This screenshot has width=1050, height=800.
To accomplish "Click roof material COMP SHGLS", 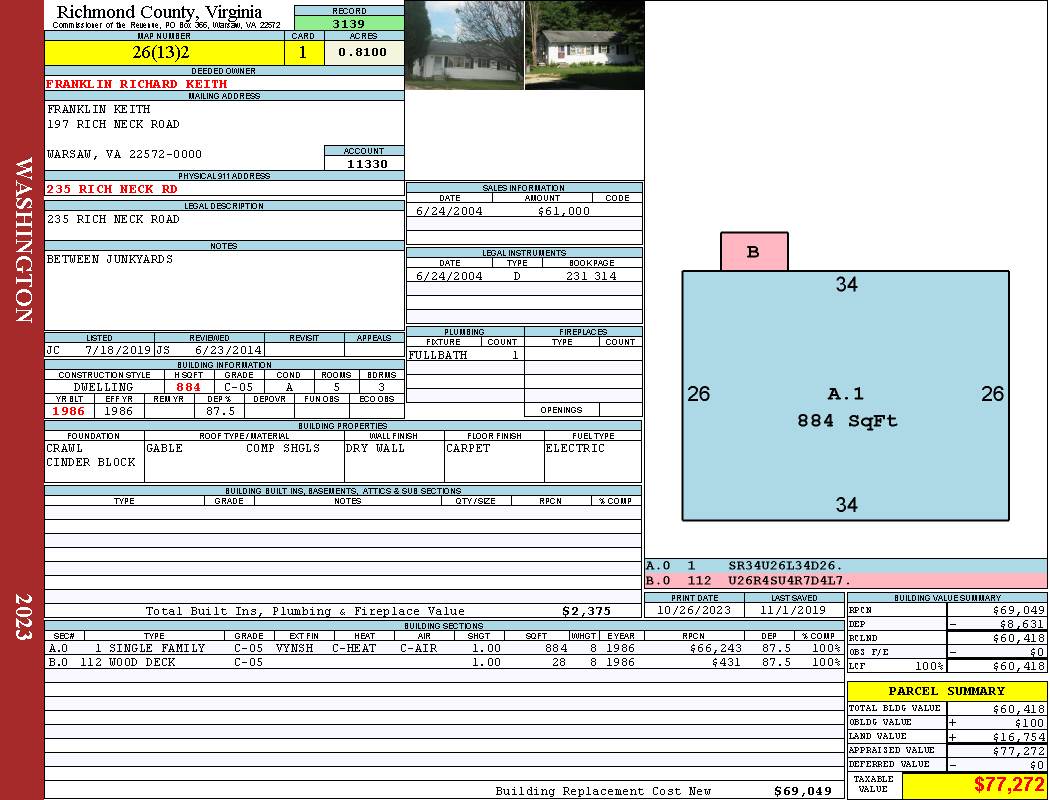I will [x=283, y=449].
